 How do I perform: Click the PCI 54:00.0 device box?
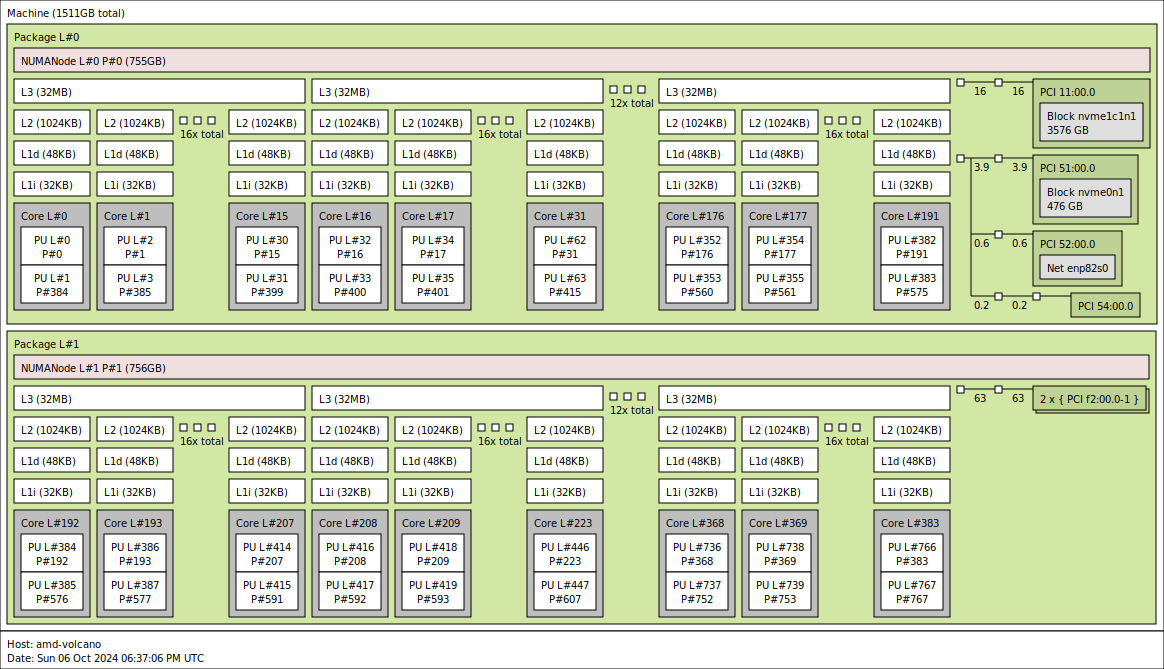tap(1105, 306)
